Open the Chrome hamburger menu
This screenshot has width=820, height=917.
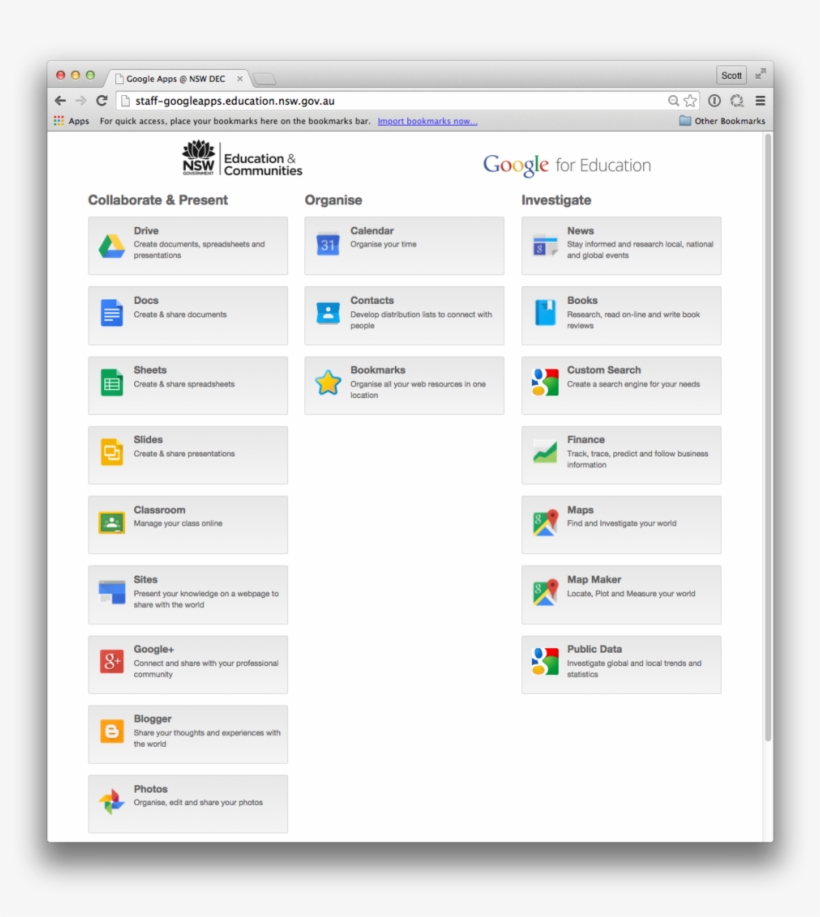[x=760, y=101]
